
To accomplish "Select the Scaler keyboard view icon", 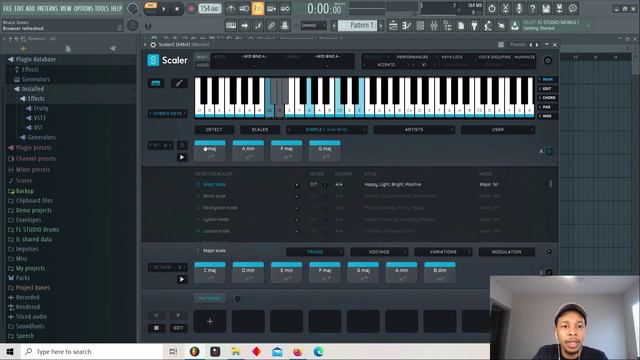I will point(156,83).
